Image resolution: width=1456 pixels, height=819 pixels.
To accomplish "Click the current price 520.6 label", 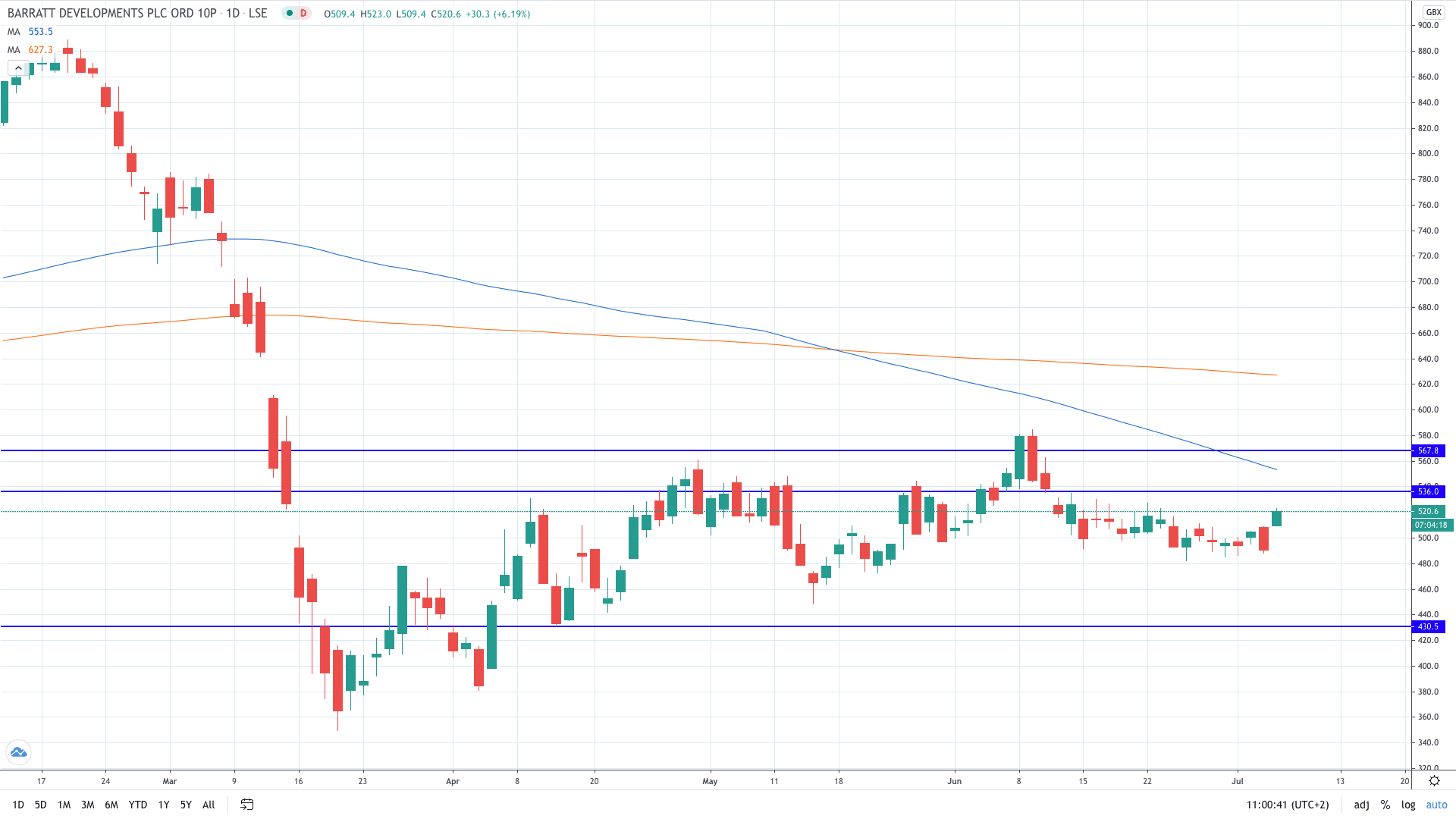I will click(x=1429, y=511).
